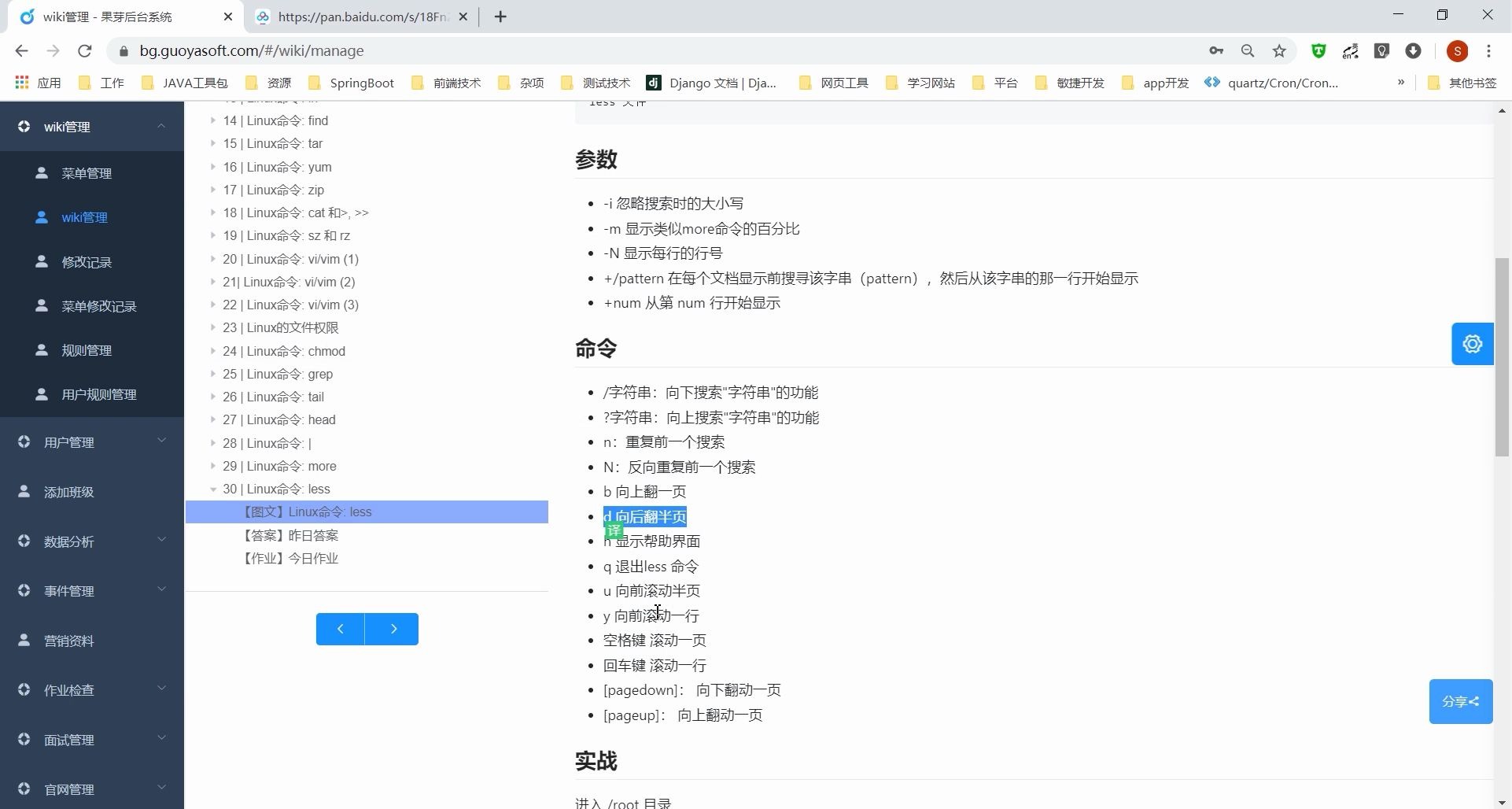Open 【作业】今日作业 tree item
The height and width of the screenshot is (809, 1512).
click(289, 558)
